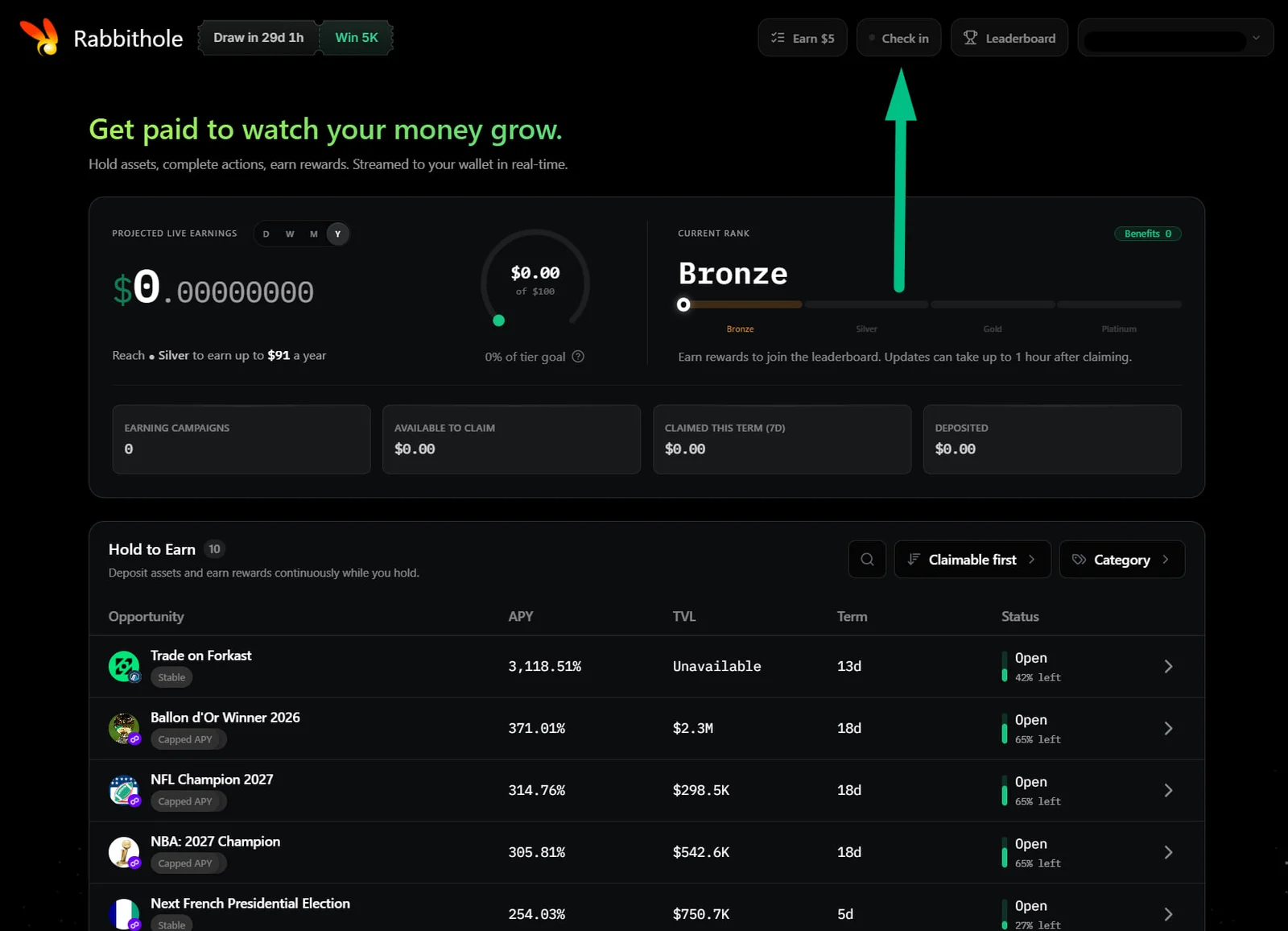Click the NFL Champion 2027 icon

[124, 791]
